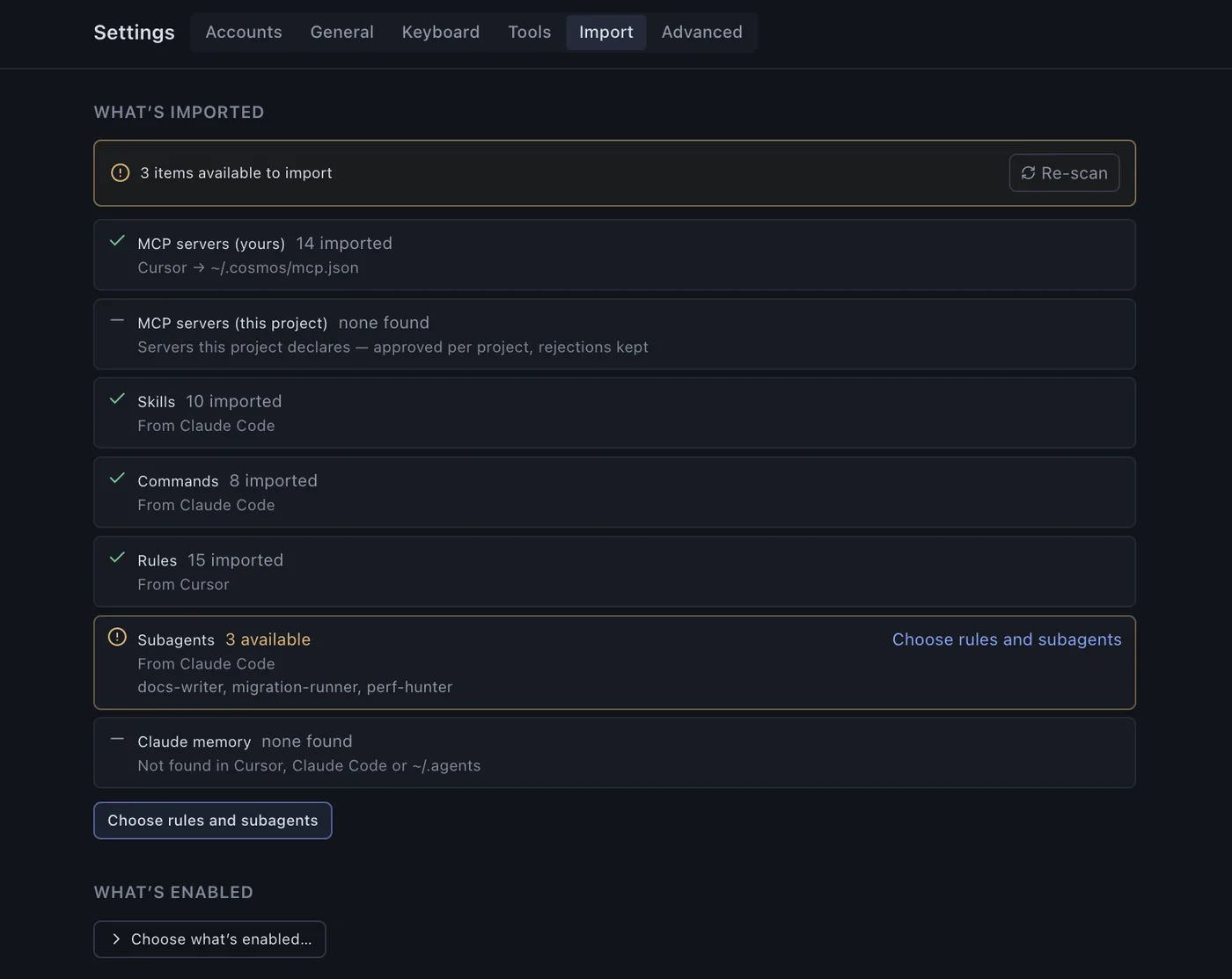
Task: Click the "Cursor → ~/.cosmos/mcp.json" path text
Action: click(248, 268)
